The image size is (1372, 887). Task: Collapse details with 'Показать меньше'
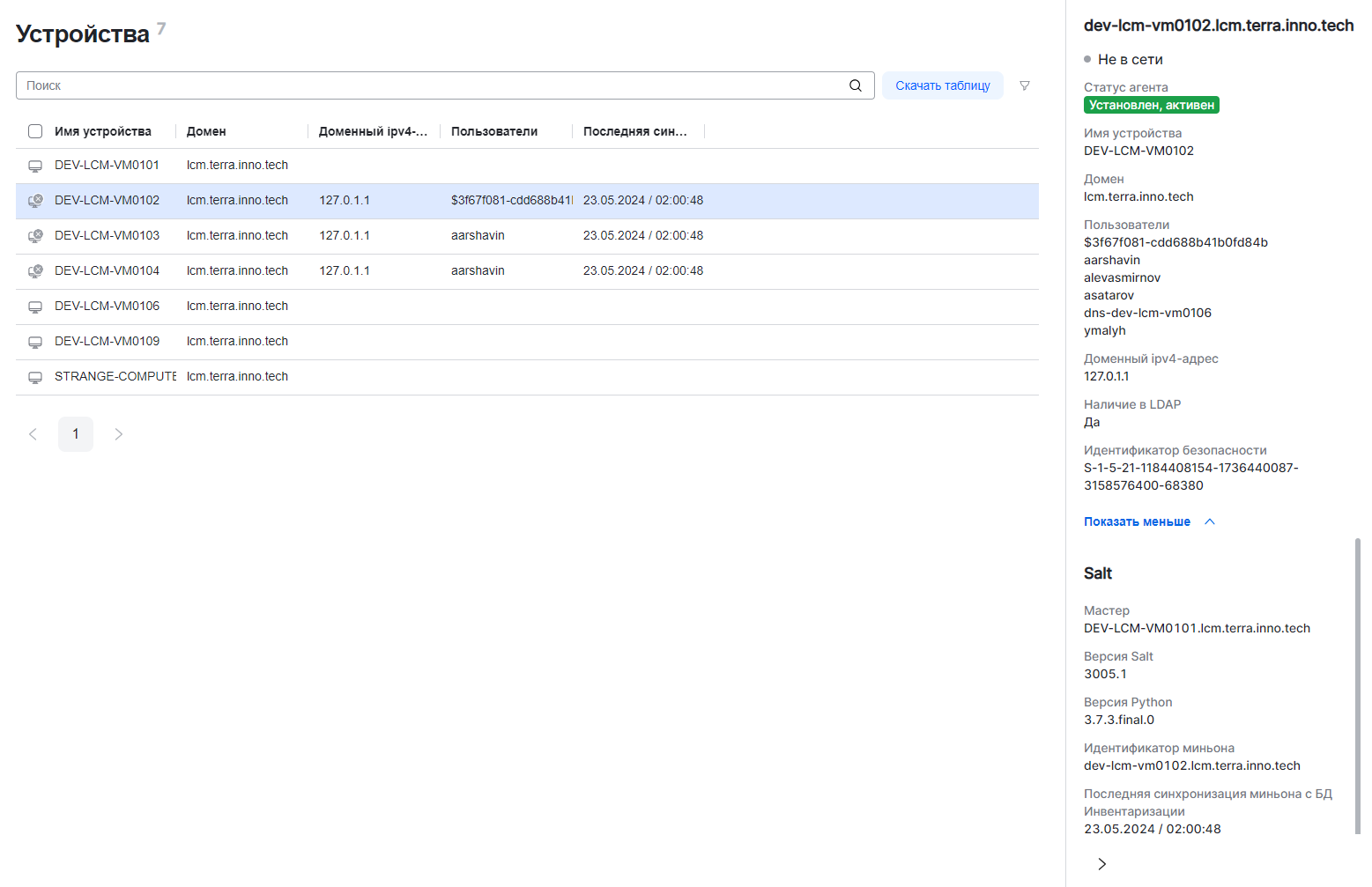[x=1137, y=521]
